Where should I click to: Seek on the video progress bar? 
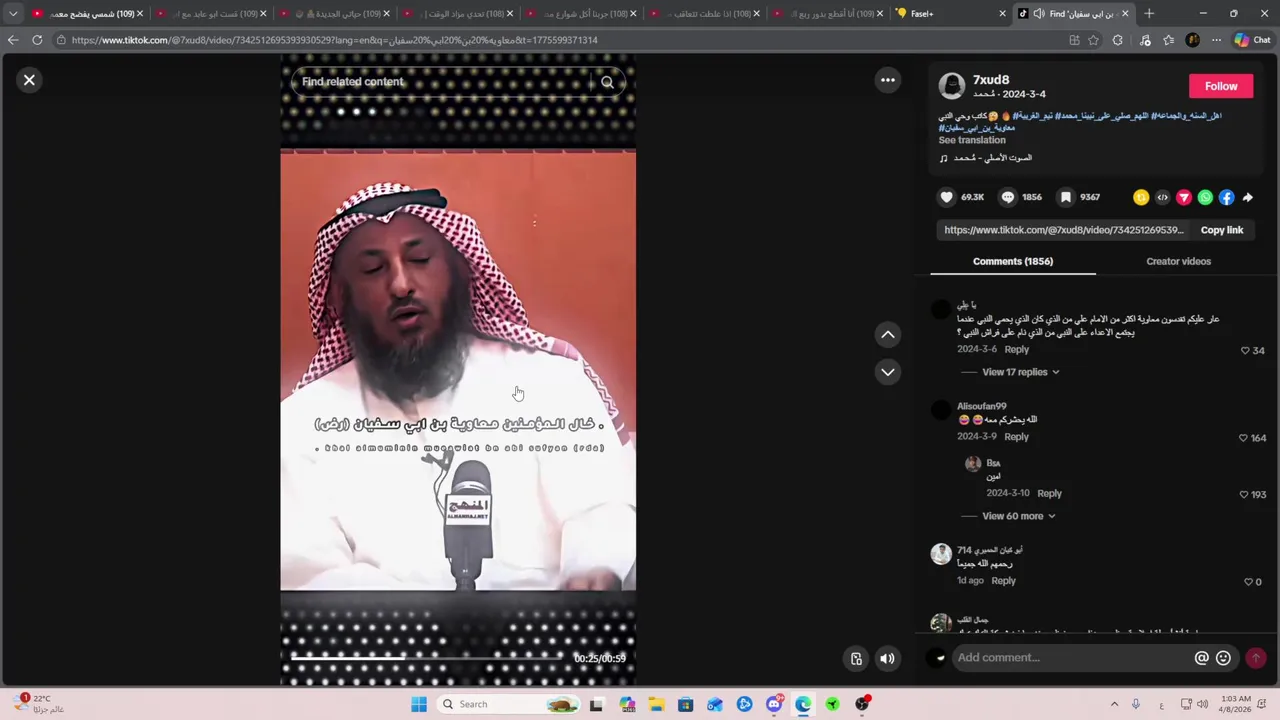[427, 657]
